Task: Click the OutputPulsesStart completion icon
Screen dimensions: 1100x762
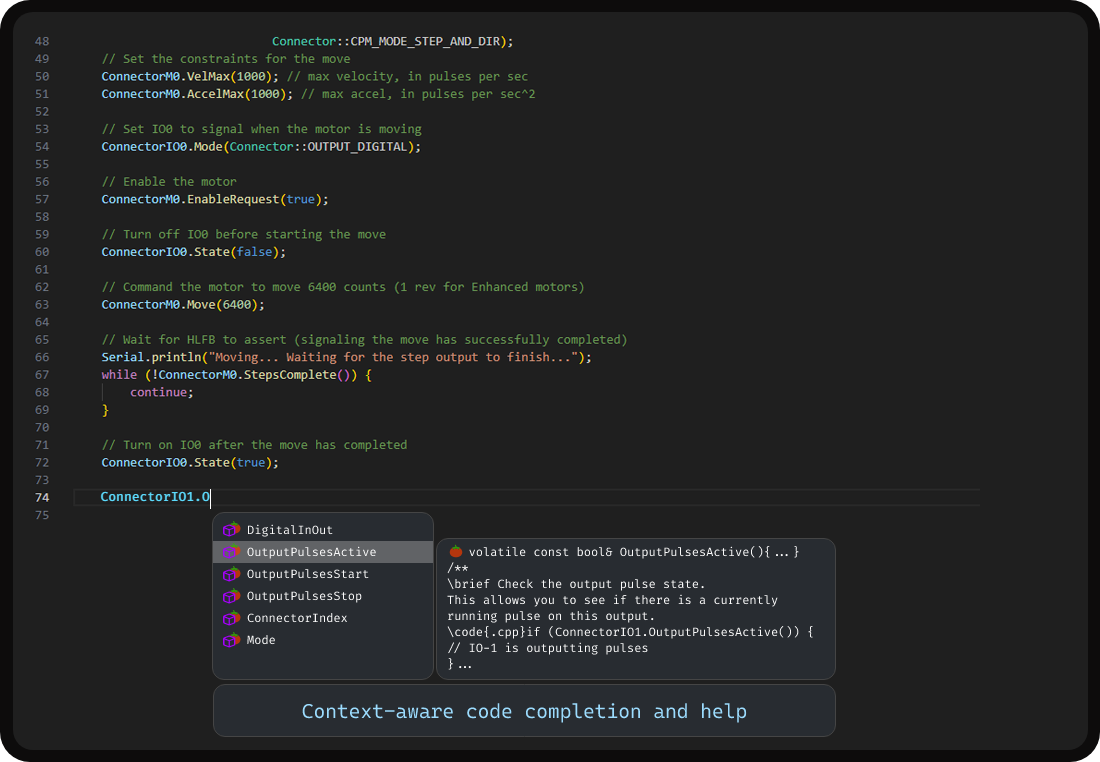Action: [x=231, y=573]
